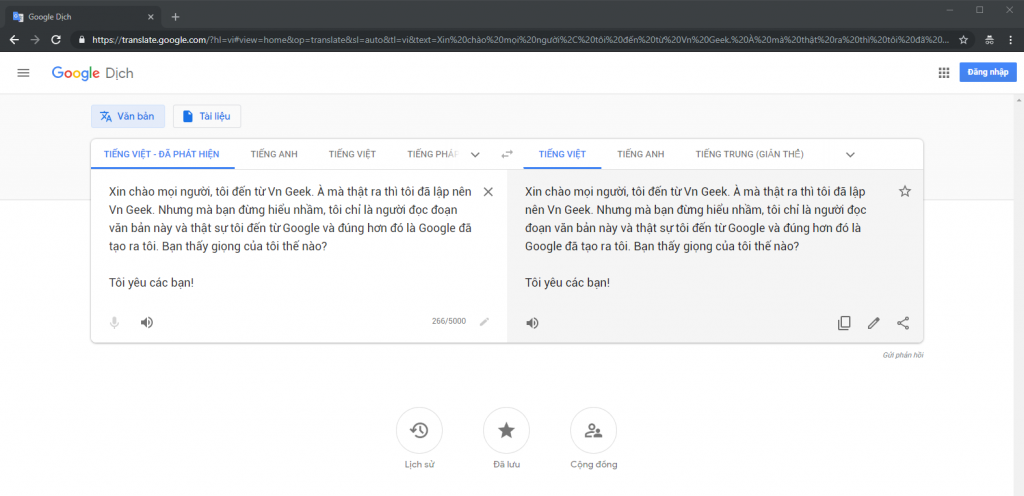Suggest an edit to the translation
Viewport: 1024px width, 496px height.
point(874,323)
